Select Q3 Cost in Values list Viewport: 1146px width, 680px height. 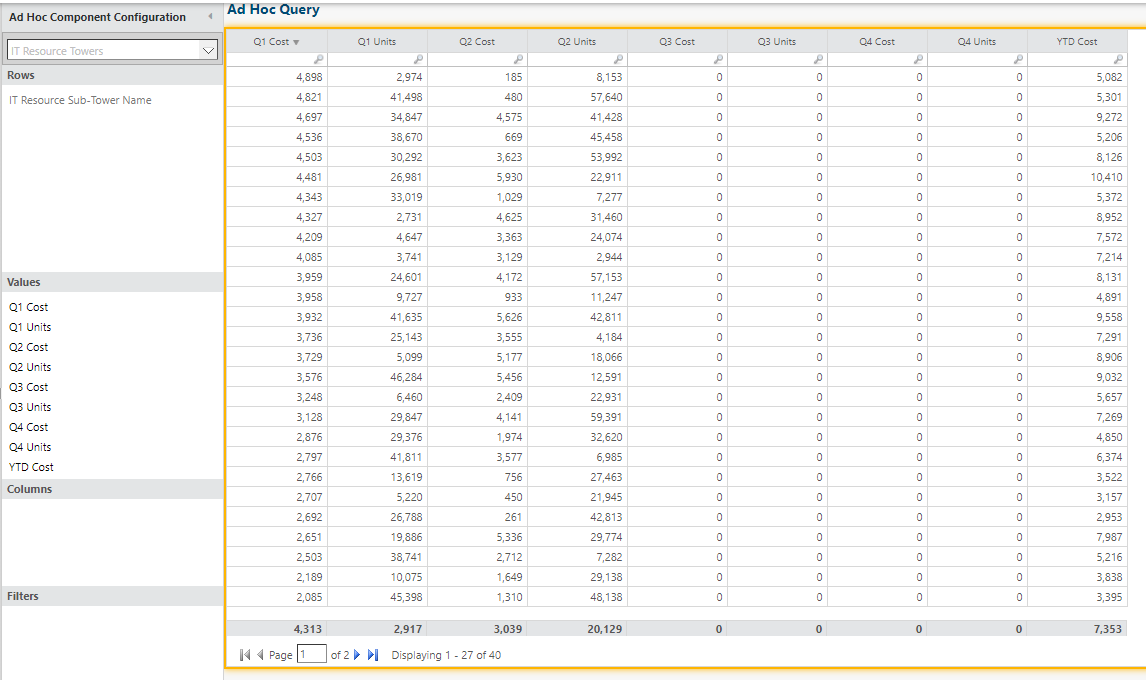(x=29, y=387)
